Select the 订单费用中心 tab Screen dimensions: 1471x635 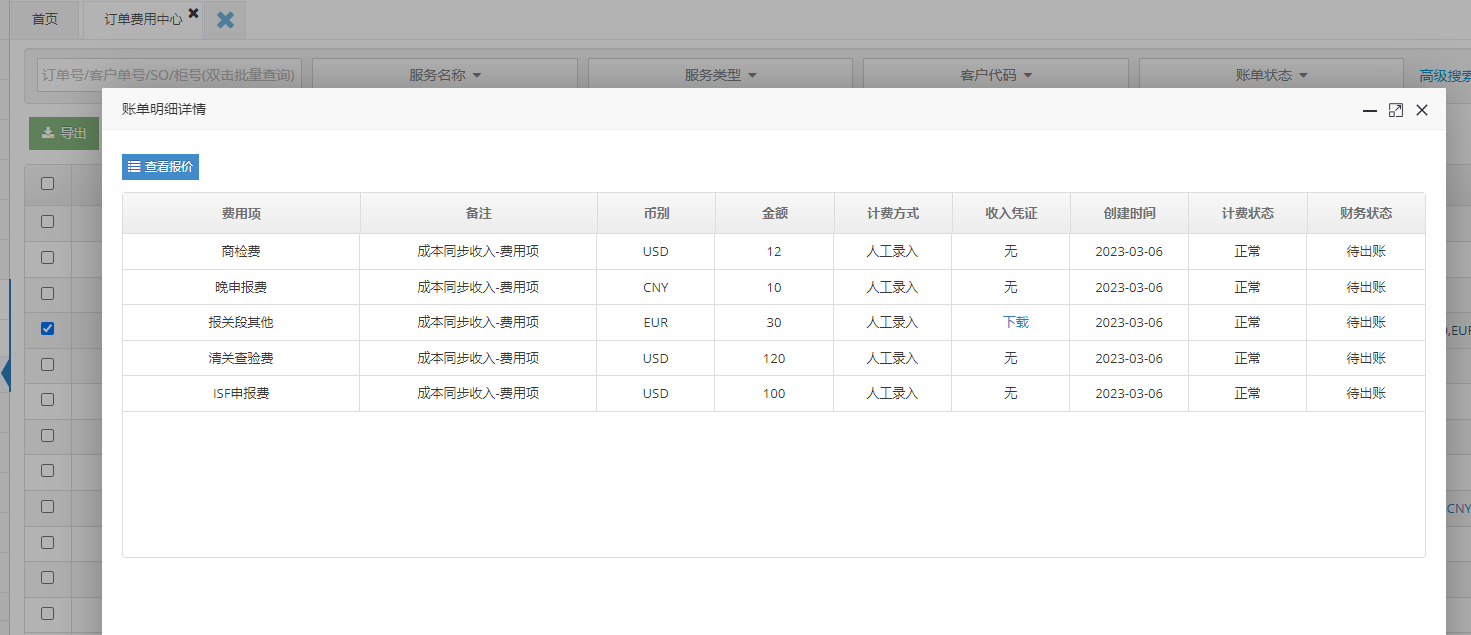pos(143,19)
